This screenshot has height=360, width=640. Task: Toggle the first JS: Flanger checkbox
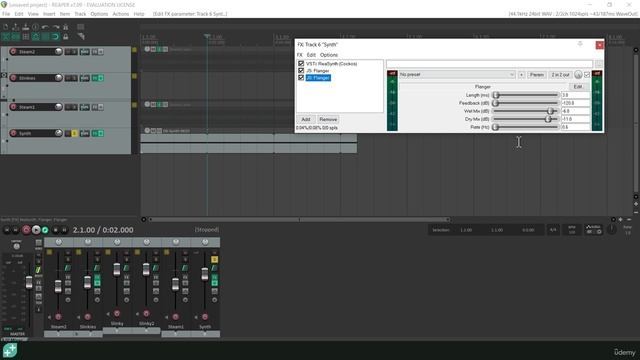[301, 71]
